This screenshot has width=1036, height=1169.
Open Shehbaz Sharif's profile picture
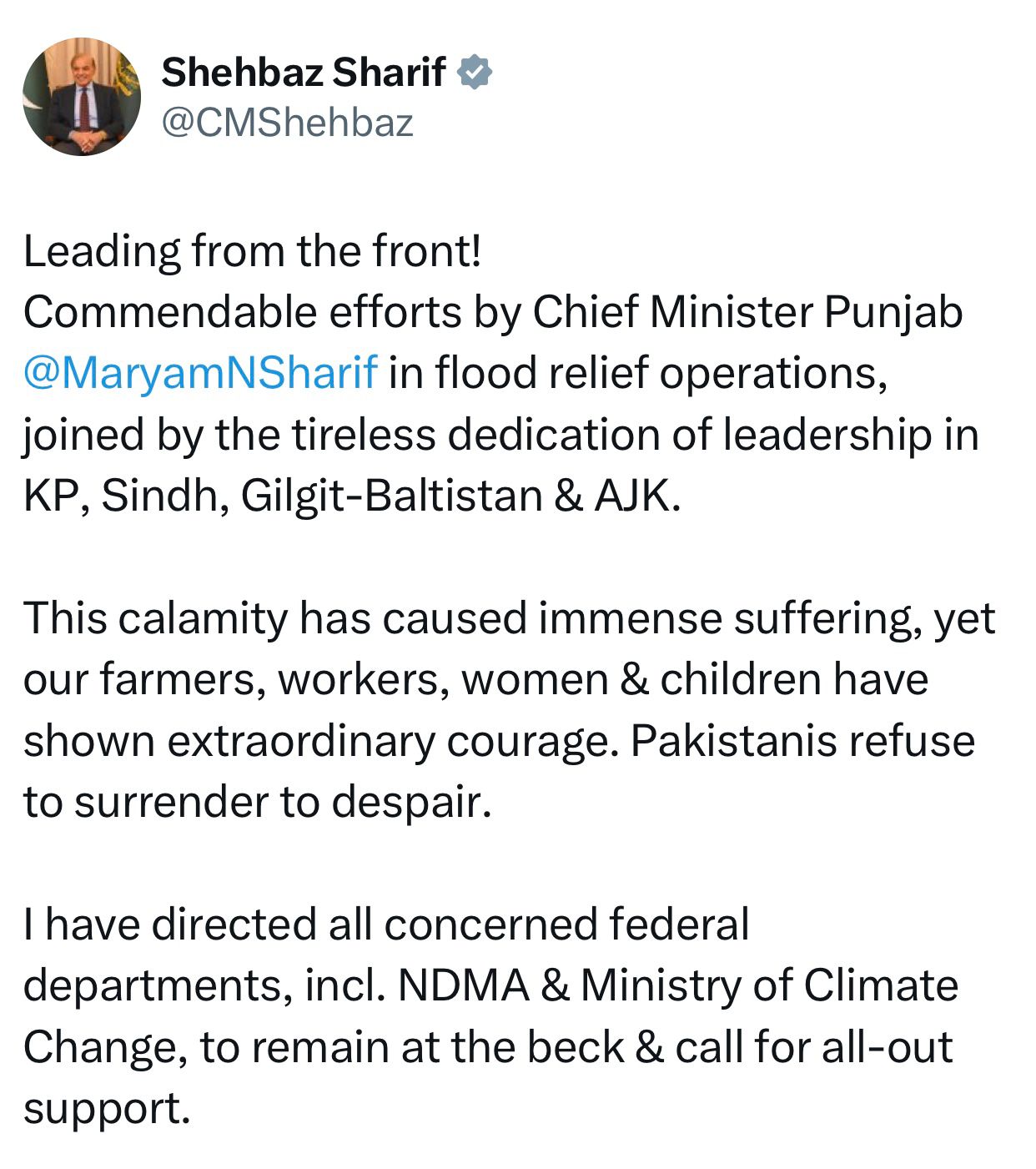pyautogui.click(x=83, y=96)
